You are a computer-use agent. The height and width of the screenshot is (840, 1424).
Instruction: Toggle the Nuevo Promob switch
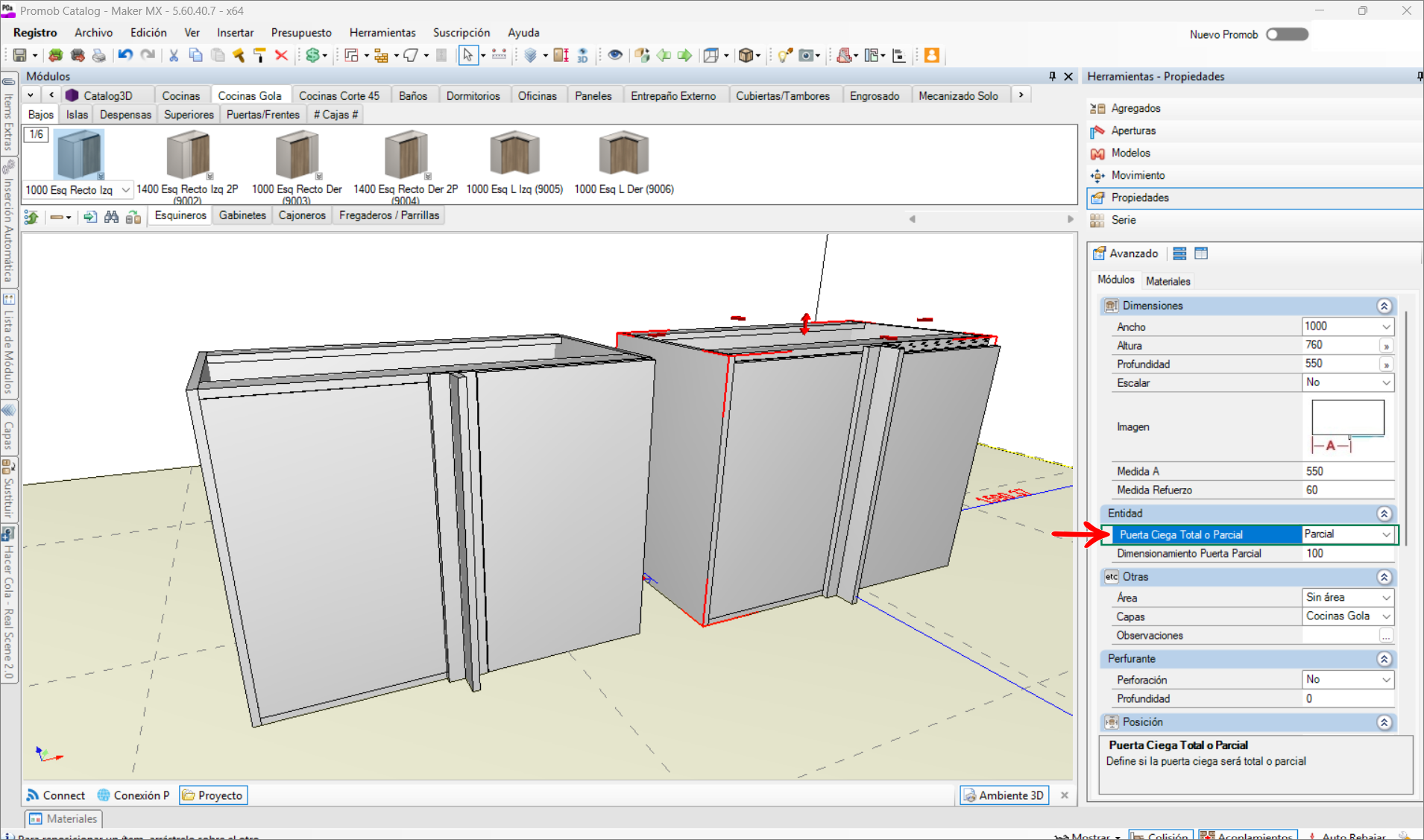1287,34
